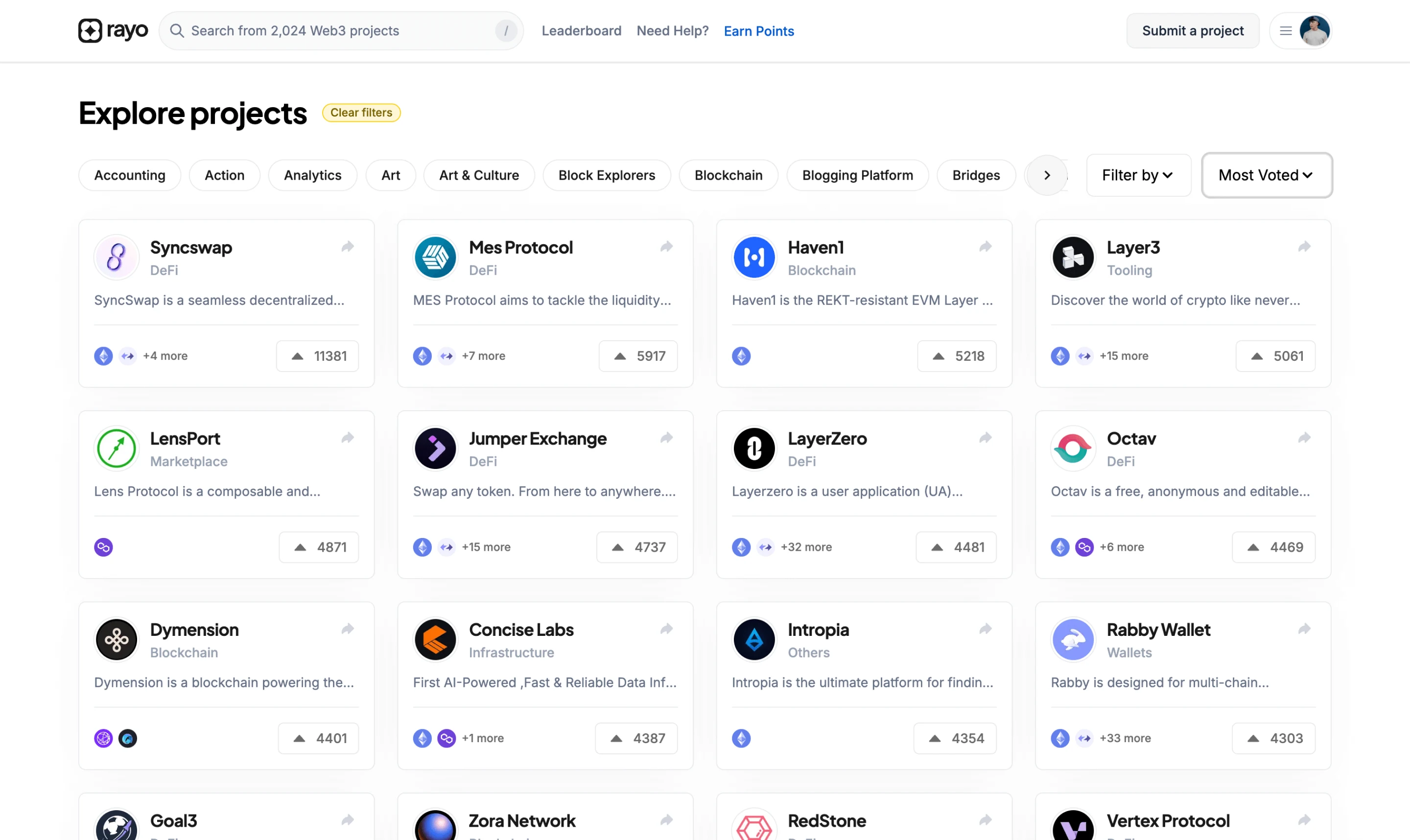Click share icon on Octav card
1410x840 pixels.
[x=1304, y=438]
